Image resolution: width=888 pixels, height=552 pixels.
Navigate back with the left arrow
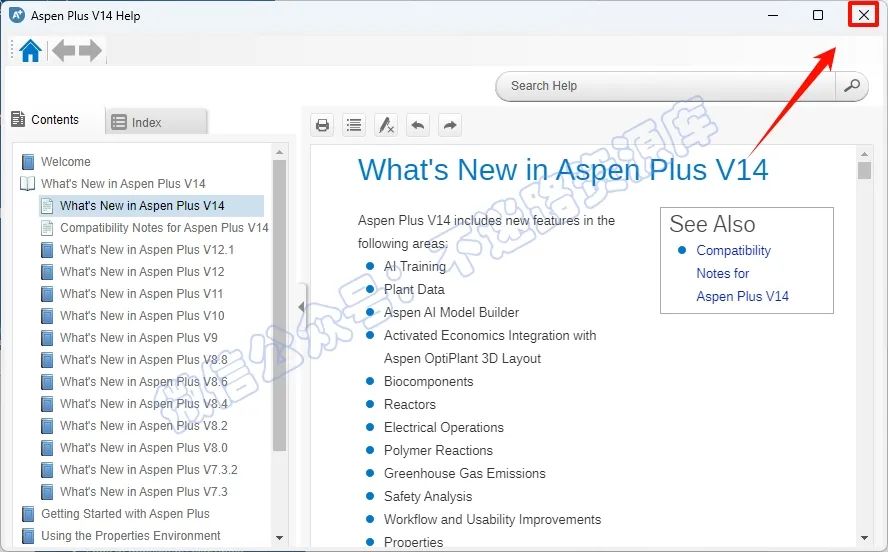coord(63,50)
